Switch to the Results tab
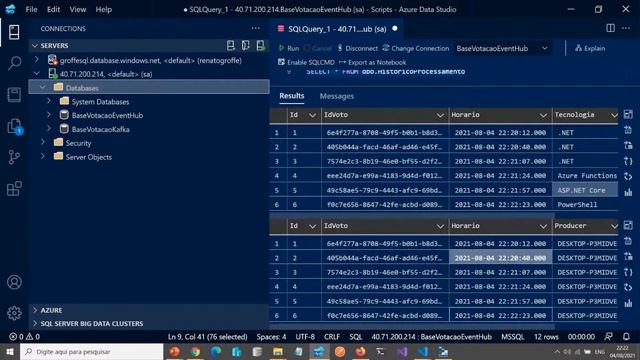The image size is (640, 360). tap(291, 96)
